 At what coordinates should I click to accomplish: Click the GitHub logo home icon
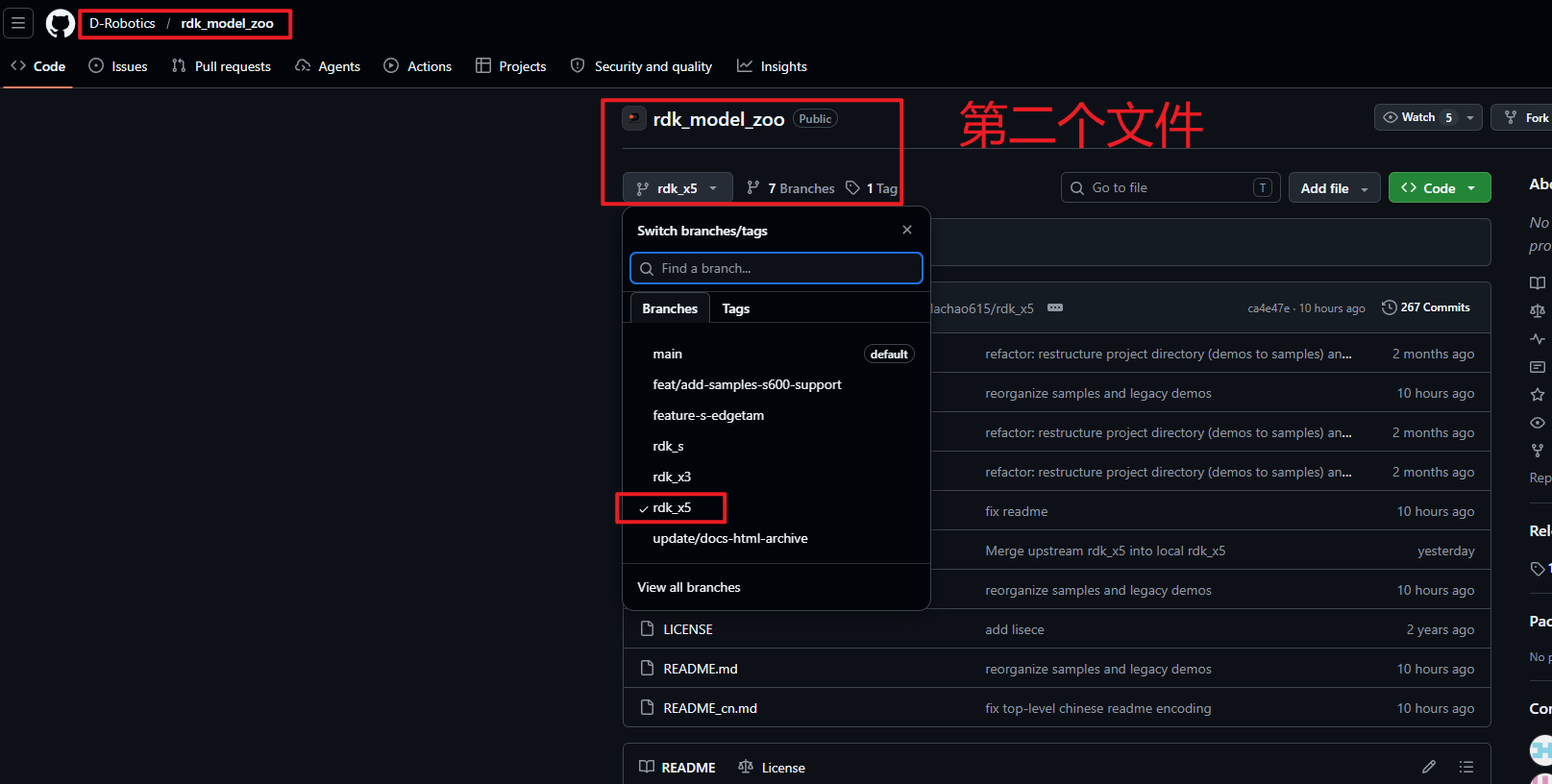click(x=60, y=24)
